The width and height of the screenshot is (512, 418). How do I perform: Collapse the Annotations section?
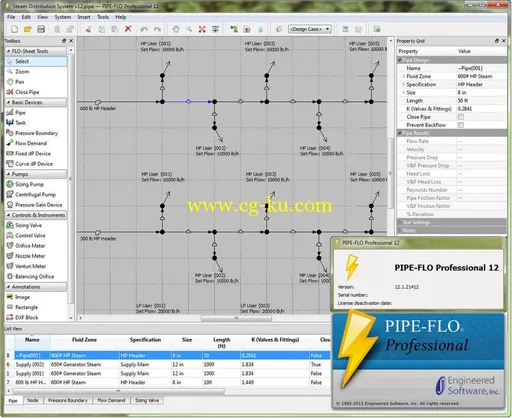pos(9,287)
